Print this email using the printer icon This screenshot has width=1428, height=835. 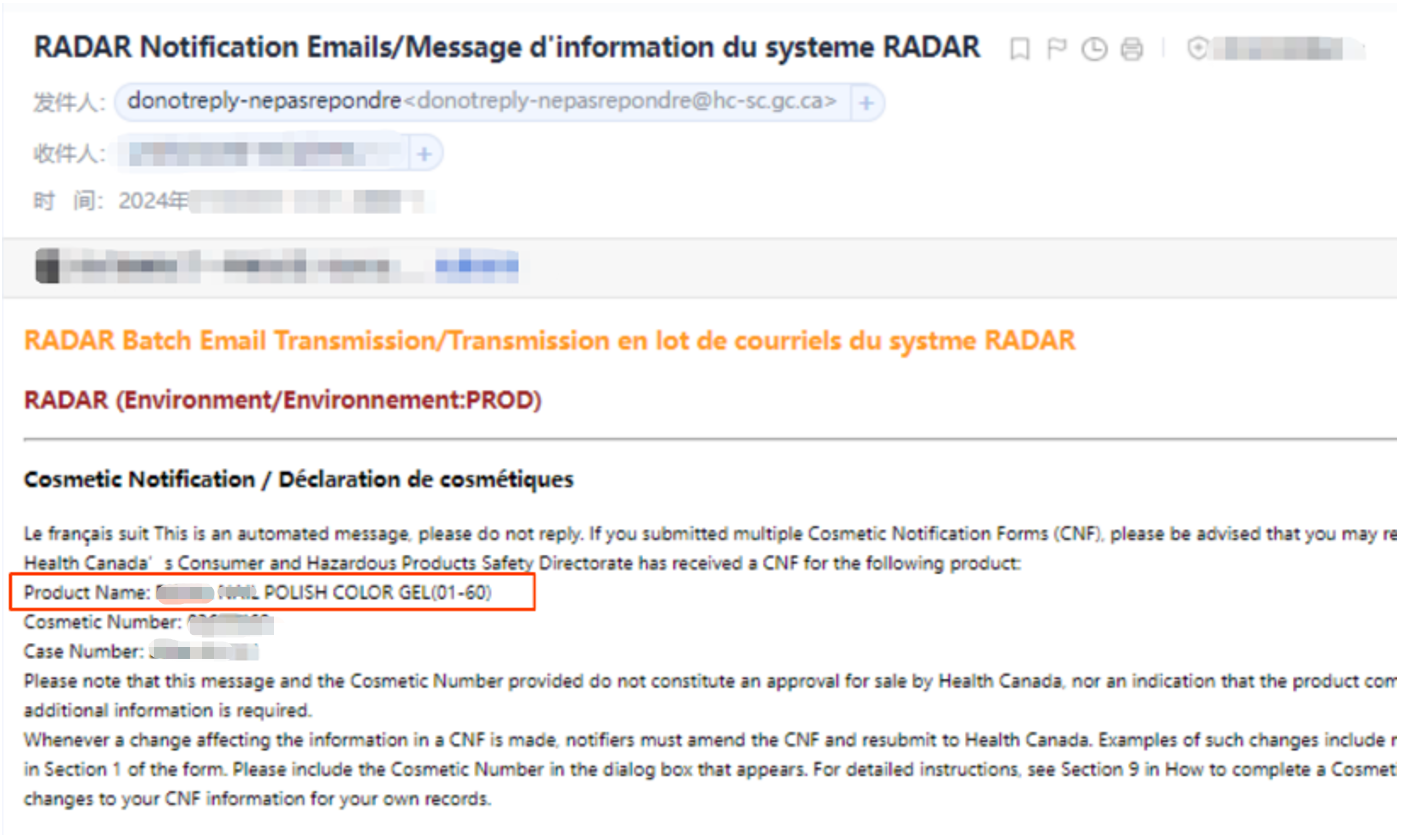click(x=1132, y=49)
